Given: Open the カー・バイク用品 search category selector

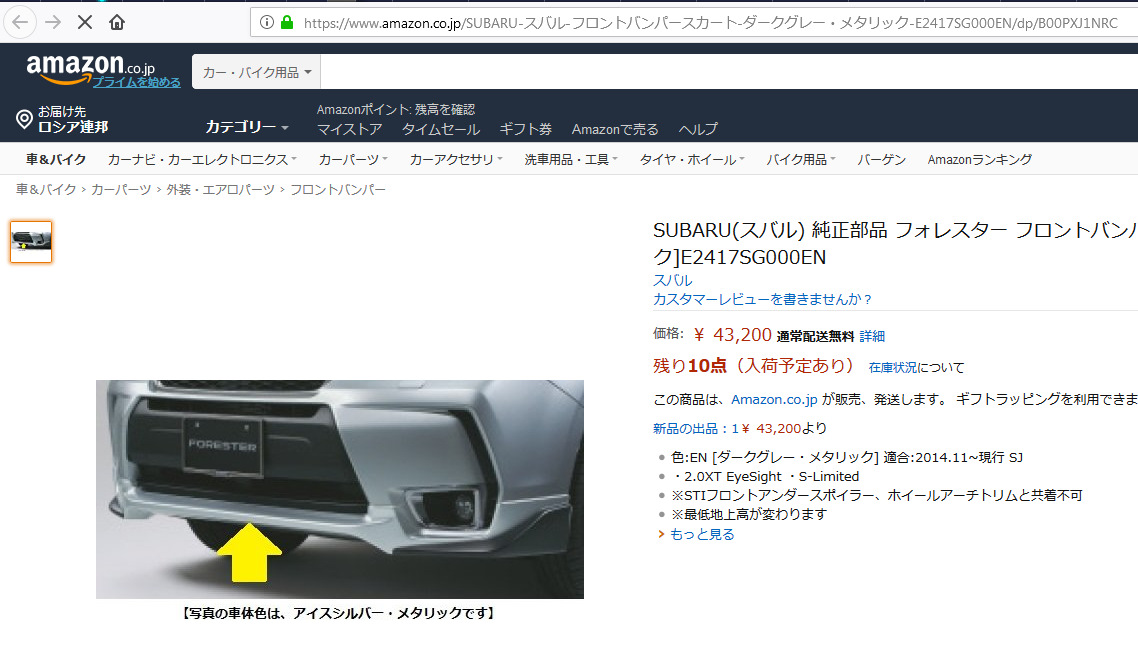Looking at the screenshot, I should tap(255, 72).
